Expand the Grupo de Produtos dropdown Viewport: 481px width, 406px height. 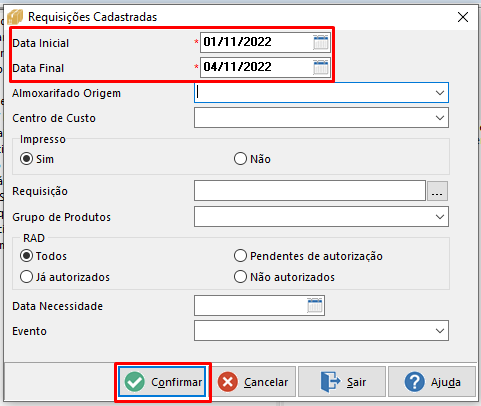point(440,217)
